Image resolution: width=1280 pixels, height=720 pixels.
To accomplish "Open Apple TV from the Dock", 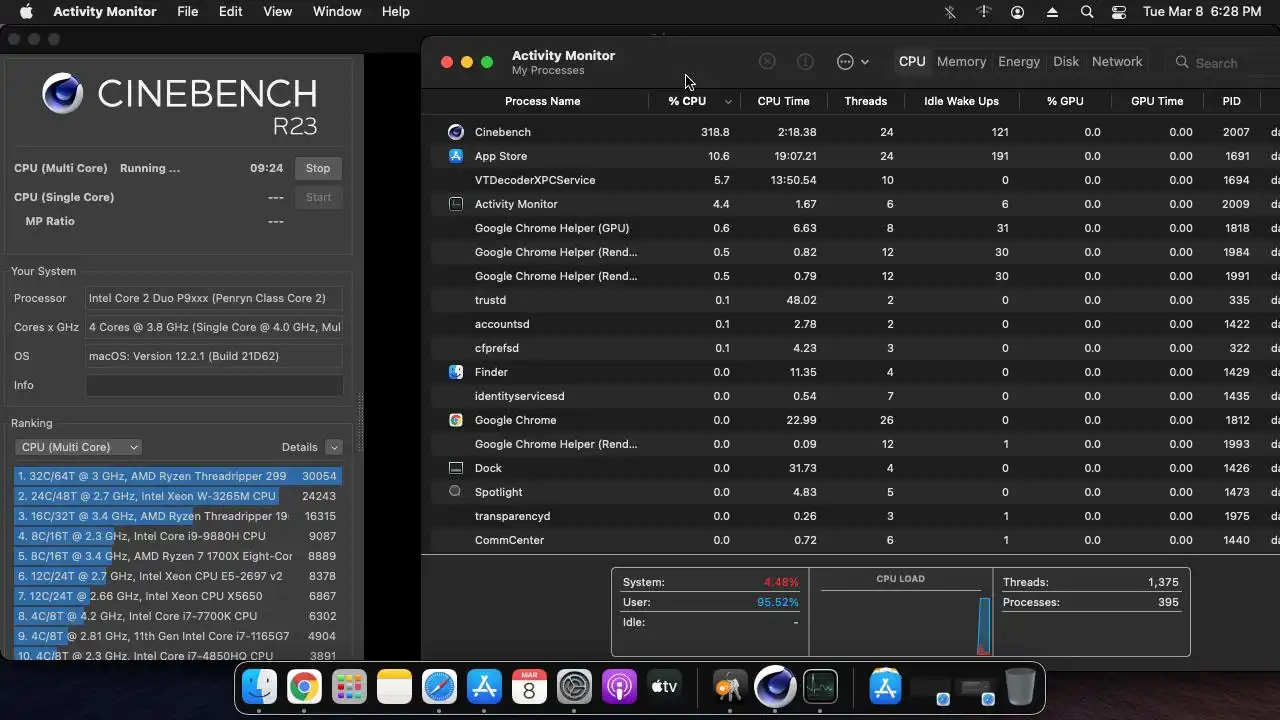I will pos(664,687).
